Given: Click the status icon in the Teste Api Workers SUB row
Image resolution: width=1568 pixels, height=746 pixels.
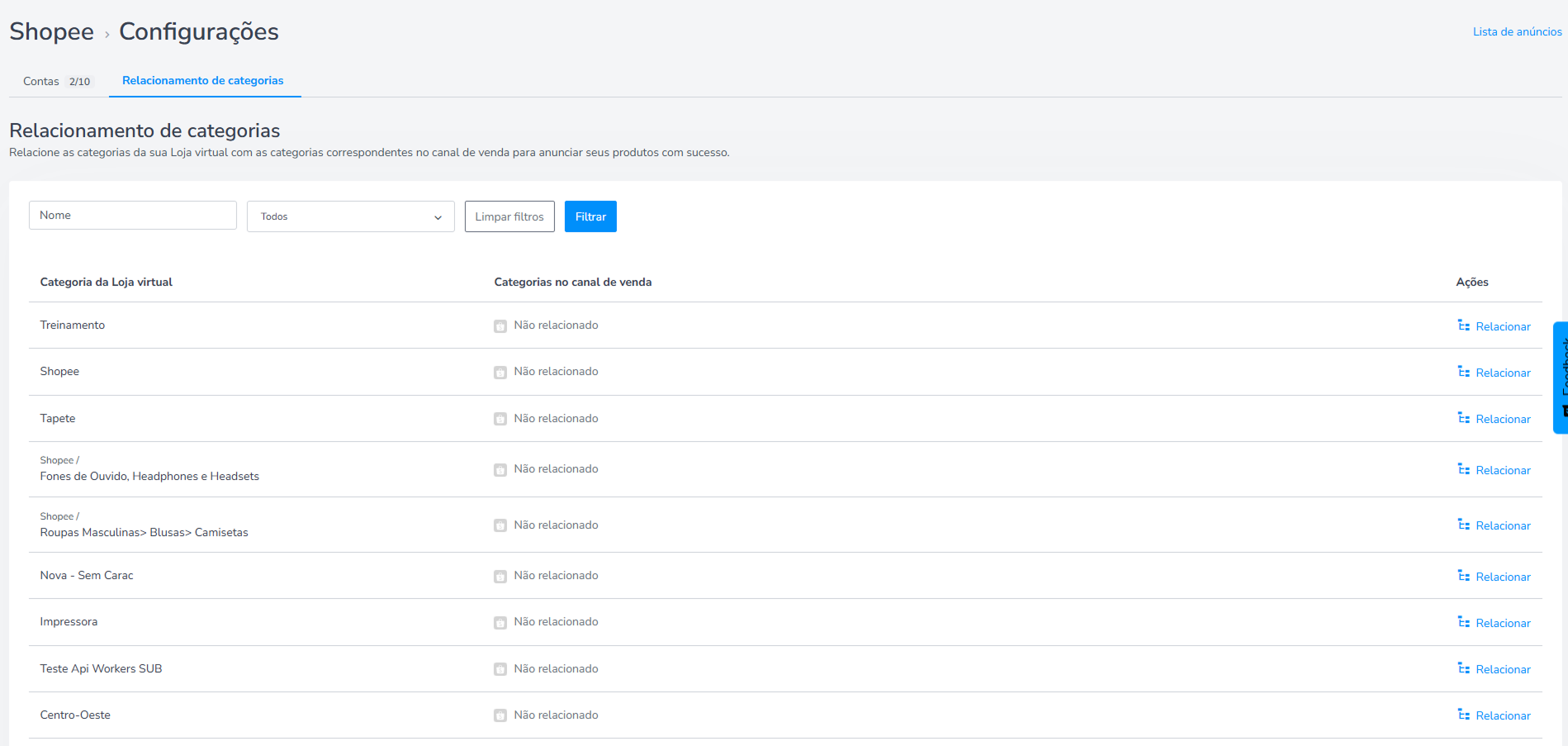Looking at the screenshot, I should (x=500, y=669).
